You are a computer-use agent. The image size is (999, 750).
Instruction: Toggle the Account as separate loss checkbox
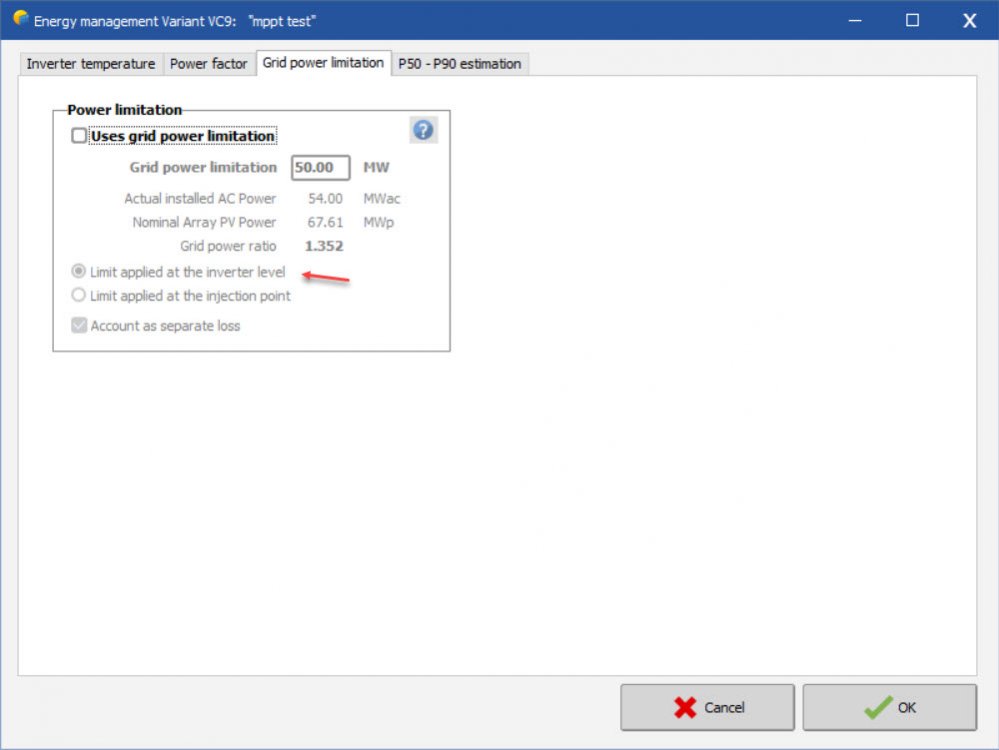click(x=79, y=325)
